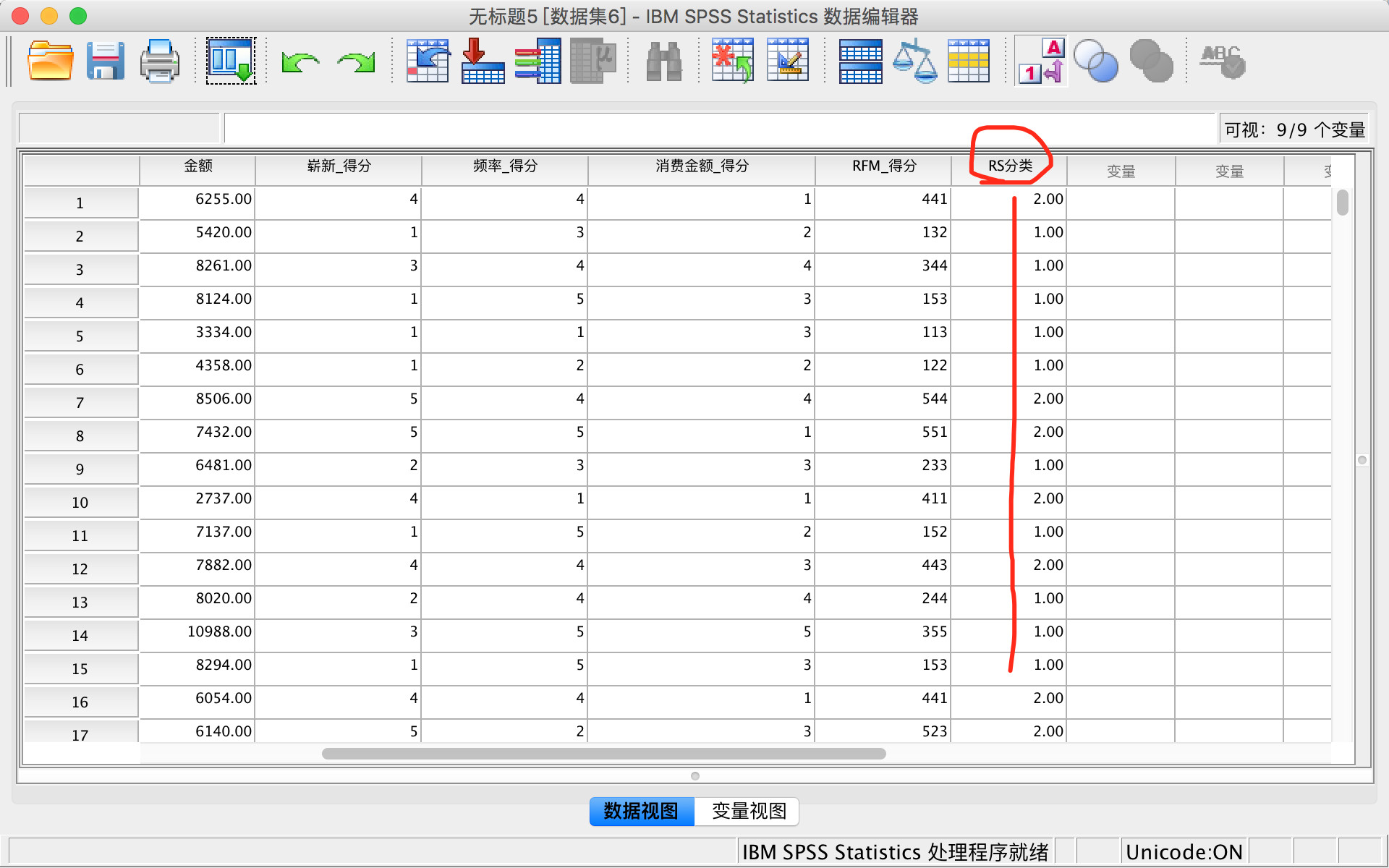The width and height of the screenshot is (1389, 868).
Task: Click the horizontal scrollbar below the data grid
Action: tap(603, 754)
